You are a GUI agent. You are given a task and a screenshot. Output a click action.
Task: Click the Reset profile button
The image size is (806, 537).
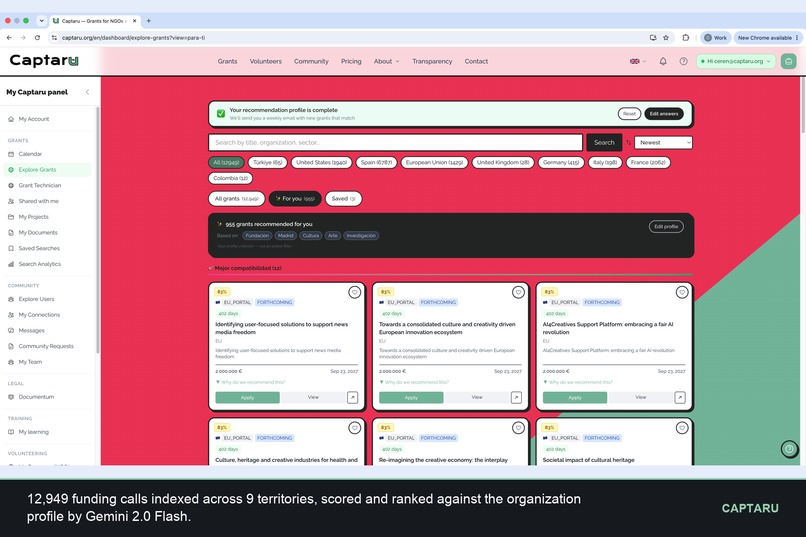point(629,114)
